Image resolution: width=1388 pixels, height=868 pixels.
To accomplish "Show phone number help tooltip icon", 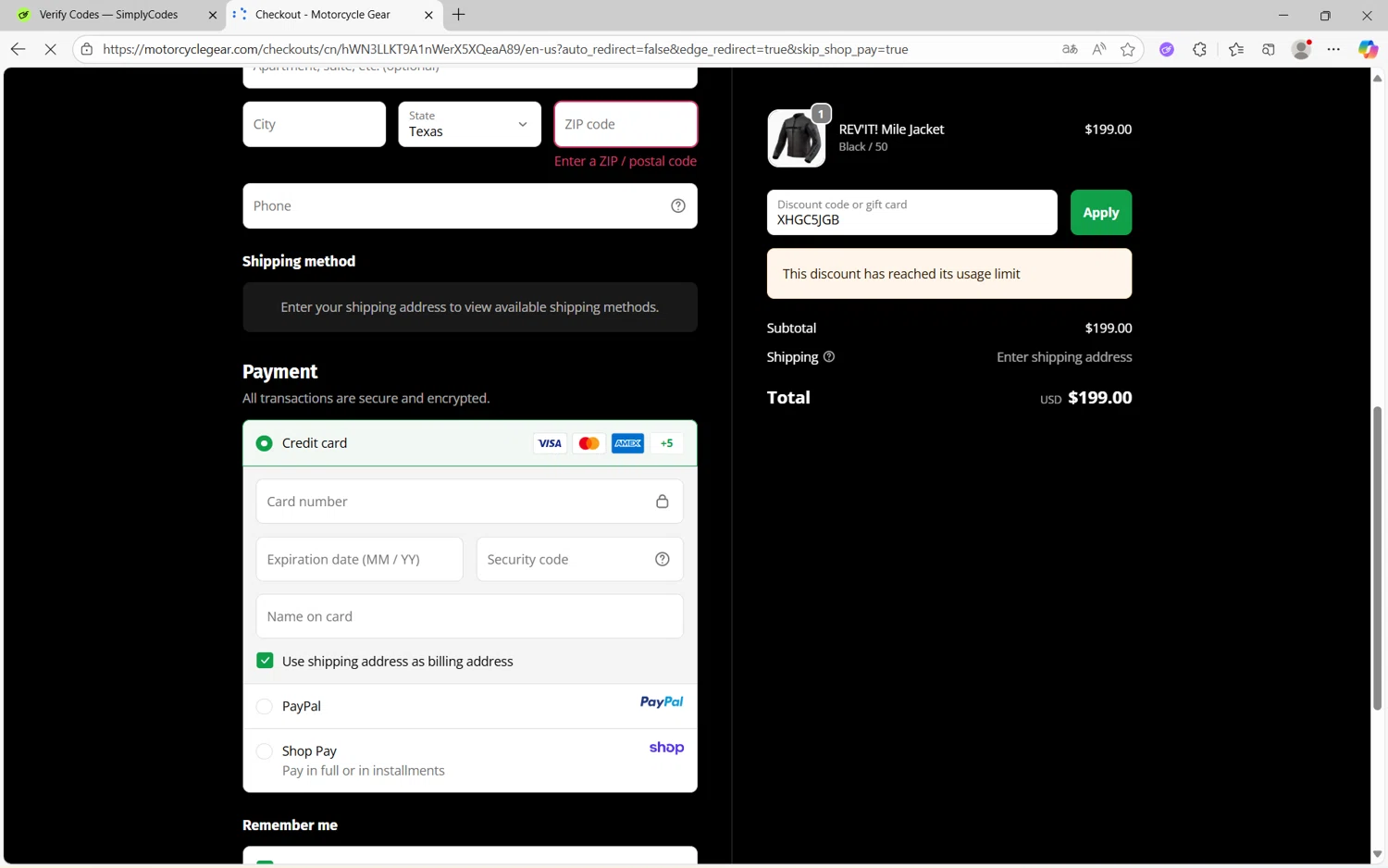I will [x=678, y=205].
